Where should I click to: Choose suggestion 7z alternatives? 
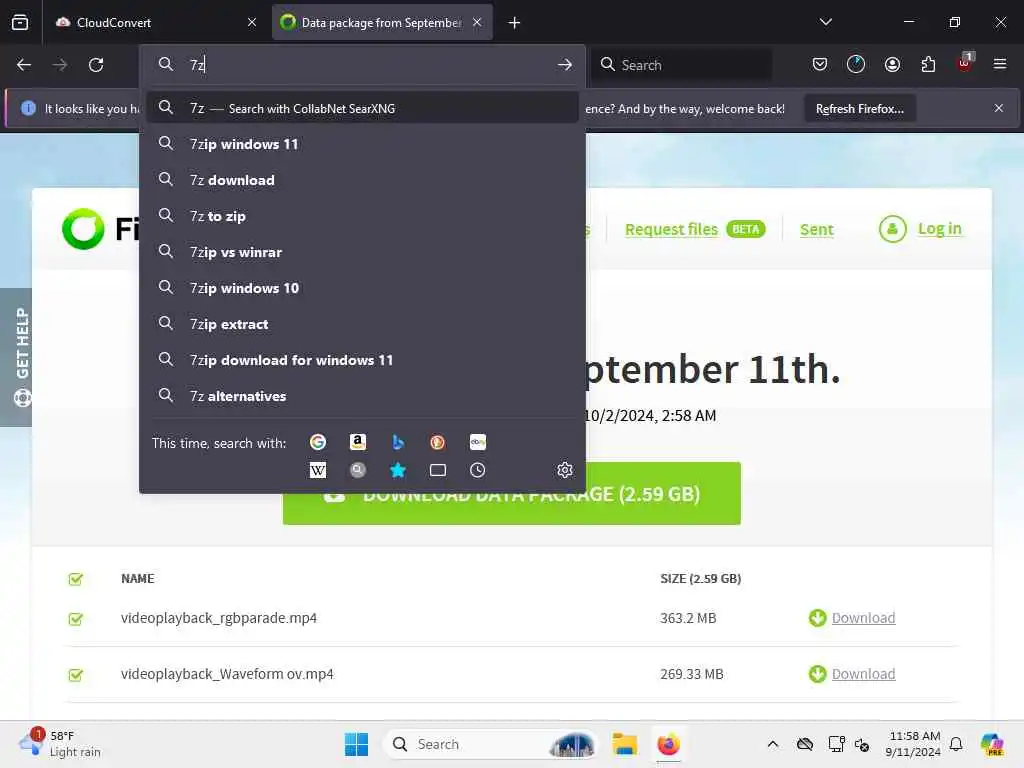362,396
